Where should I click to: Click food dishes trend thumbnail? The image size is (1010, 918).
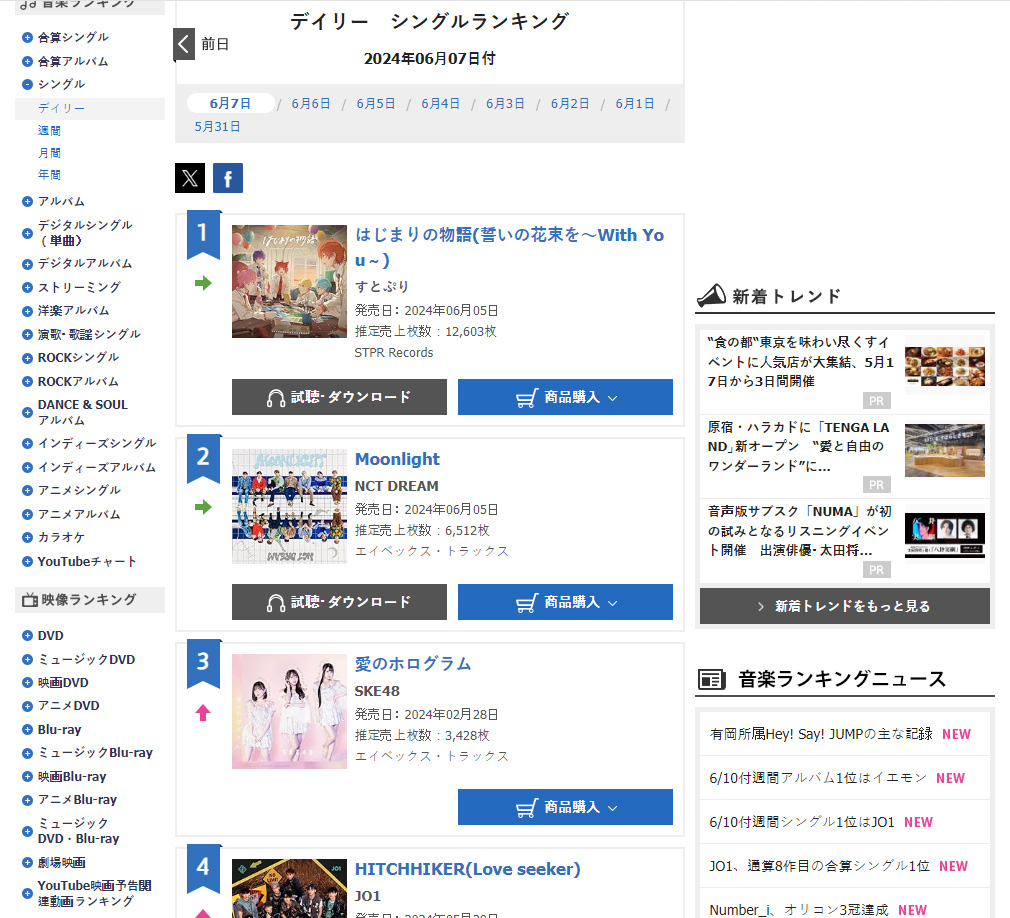[945, 365]
